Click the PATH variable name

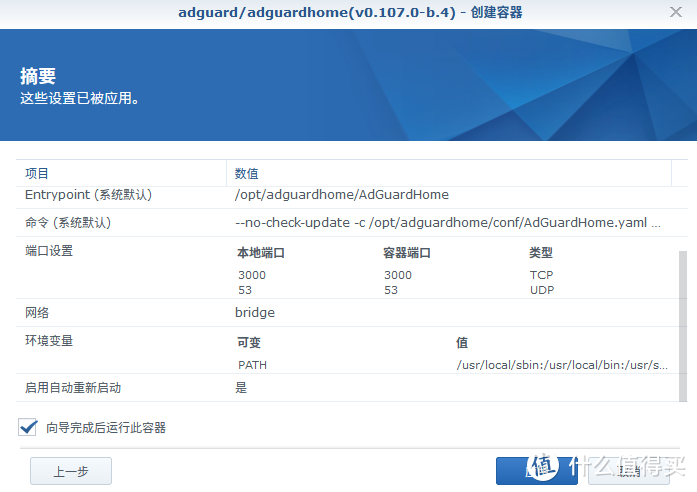coord(252,365)
